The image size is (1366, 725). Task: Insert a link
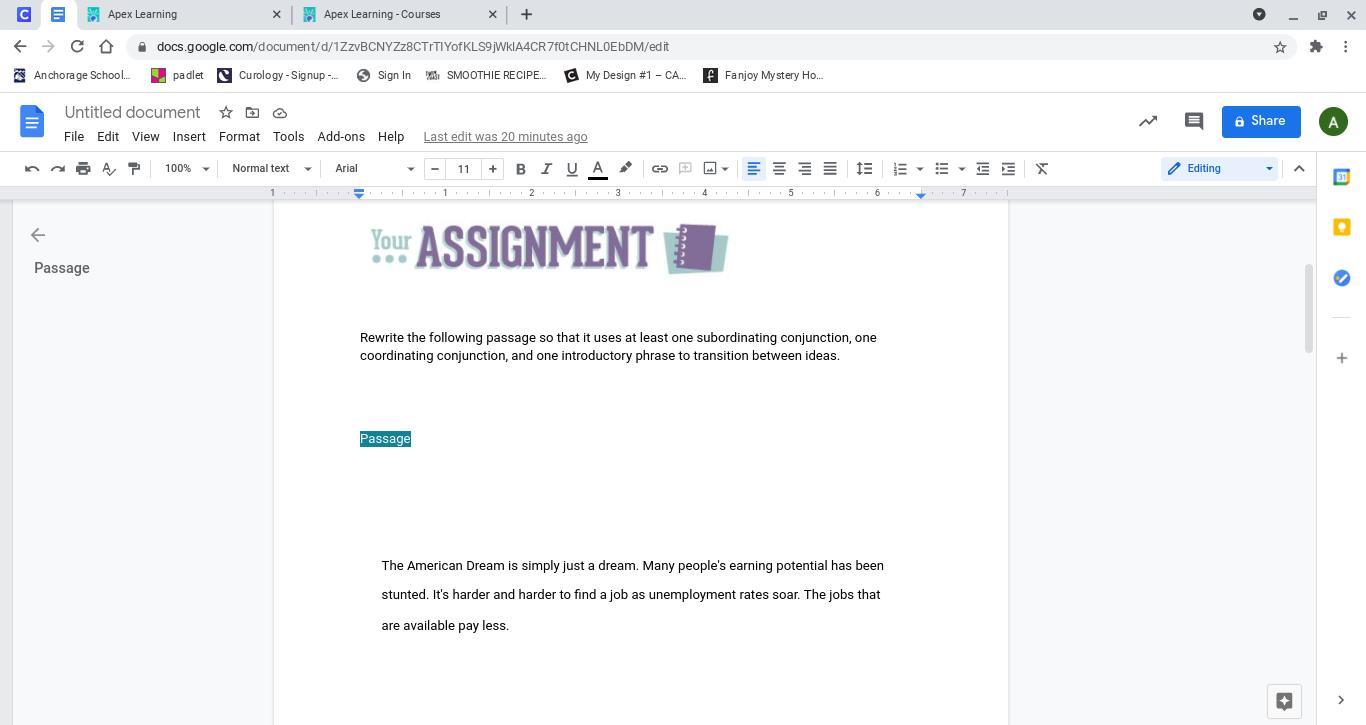click(x=660, y=169)
